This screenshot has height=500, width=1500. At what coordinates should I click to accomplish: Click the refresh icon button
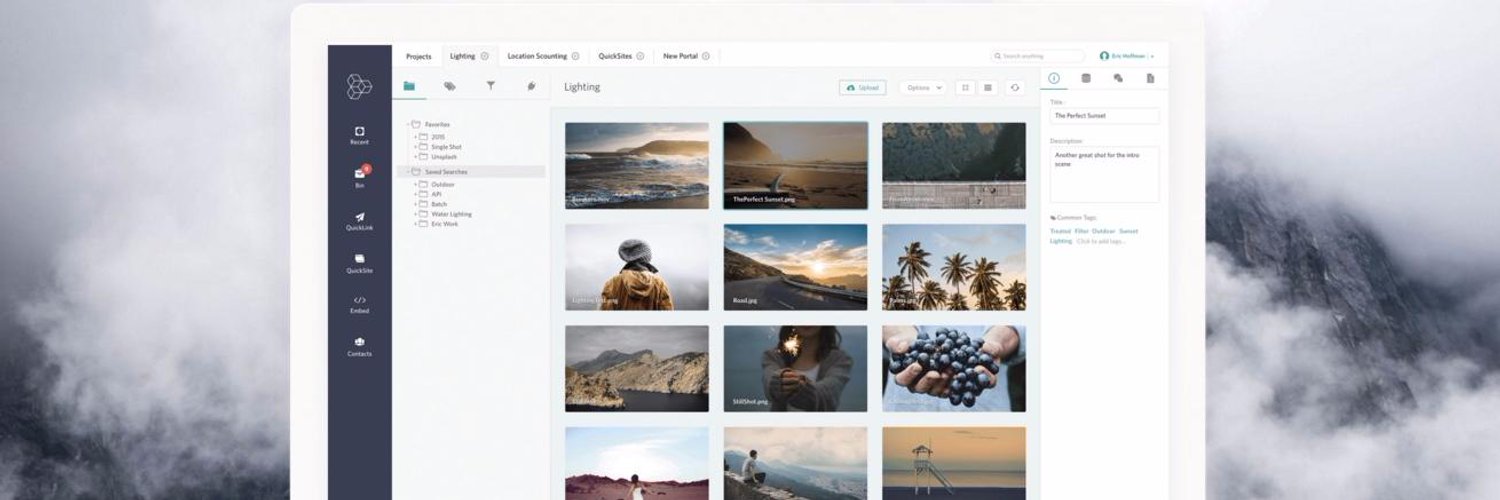(x=1015, y=88)
